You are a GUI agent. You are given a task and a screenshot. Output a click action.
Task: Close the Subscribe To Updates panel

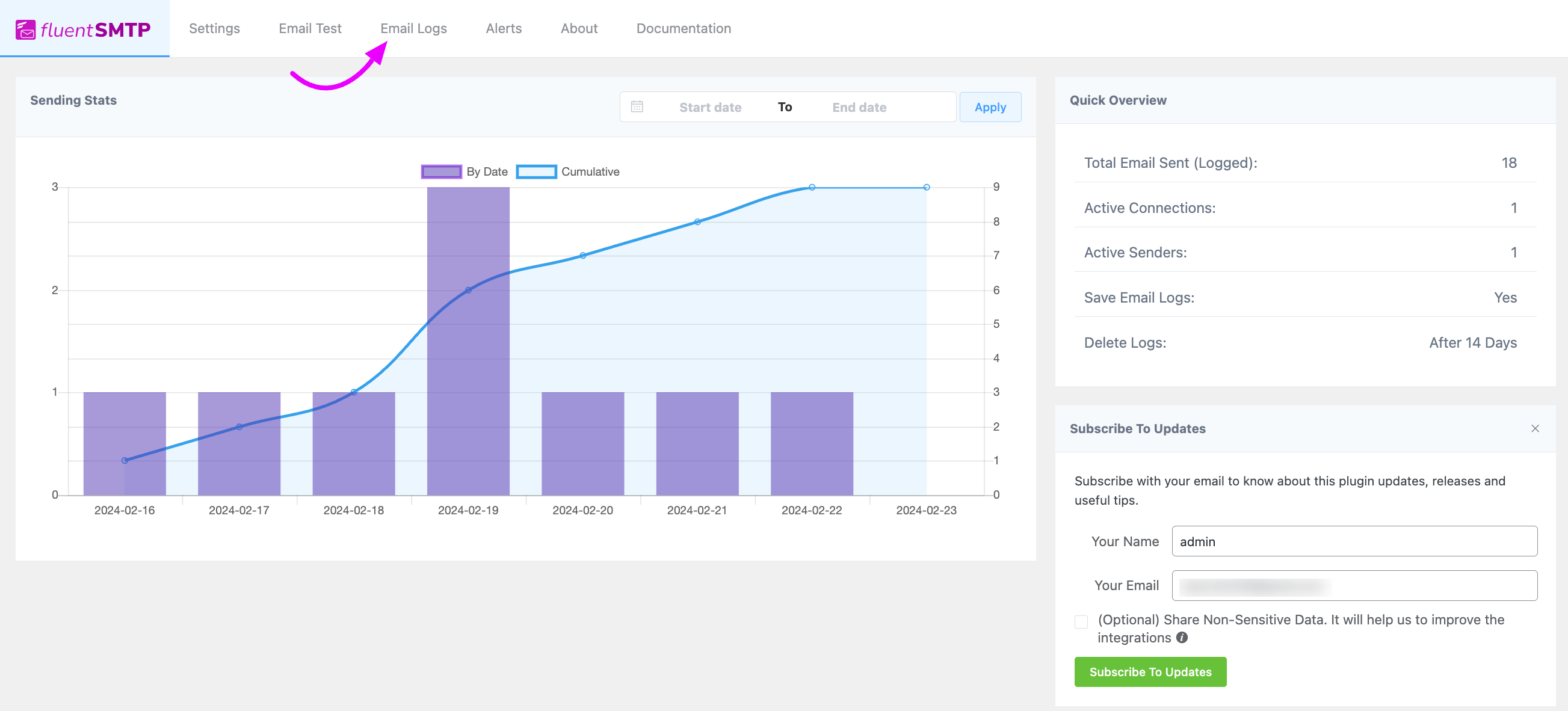tap(1534, 428)
